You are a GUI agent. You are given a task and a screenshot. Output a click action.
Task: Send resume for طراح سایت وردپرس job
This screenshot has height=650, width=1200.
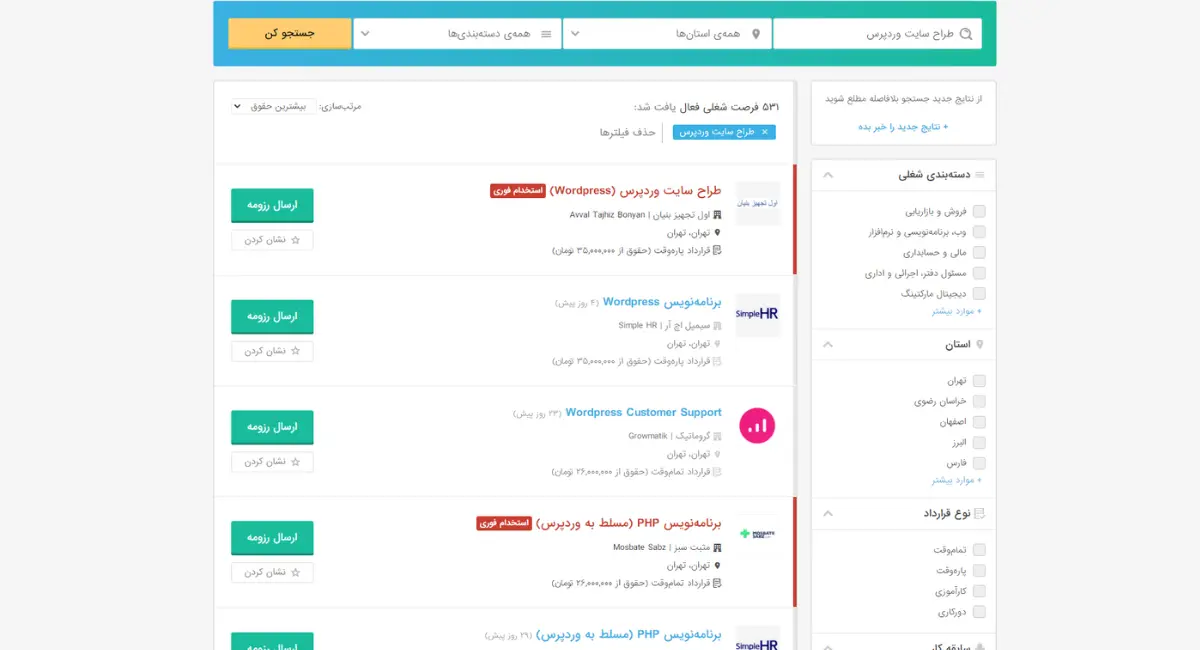coord(272,205)
